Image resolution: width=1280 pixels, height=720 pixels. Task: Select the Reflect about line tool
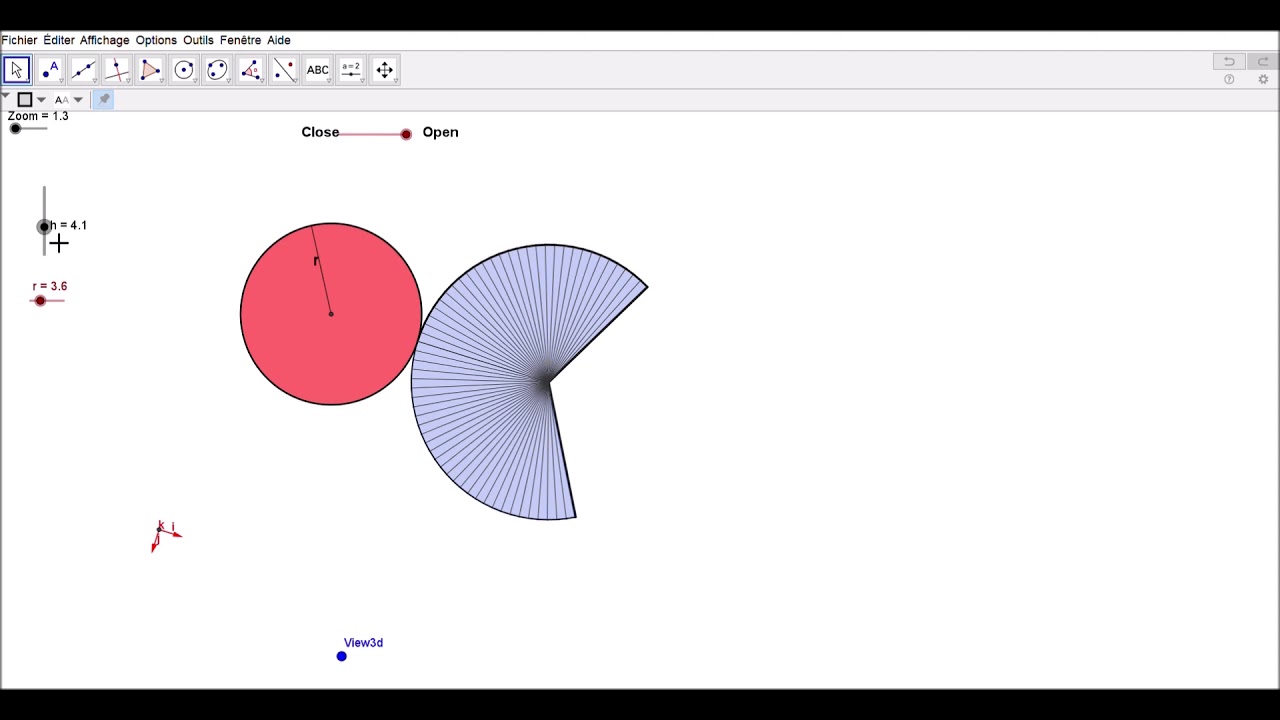[284, 70]
